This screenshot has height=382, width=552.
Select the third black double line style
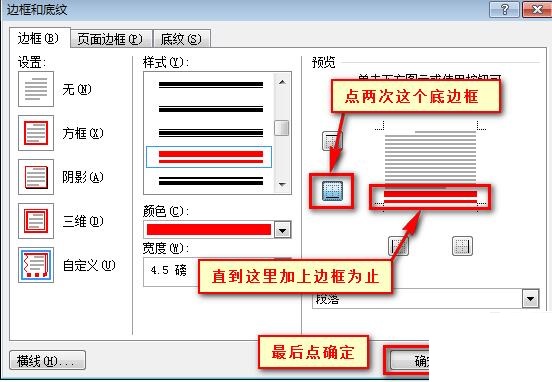pyautogui.click(x=211, y=133)
